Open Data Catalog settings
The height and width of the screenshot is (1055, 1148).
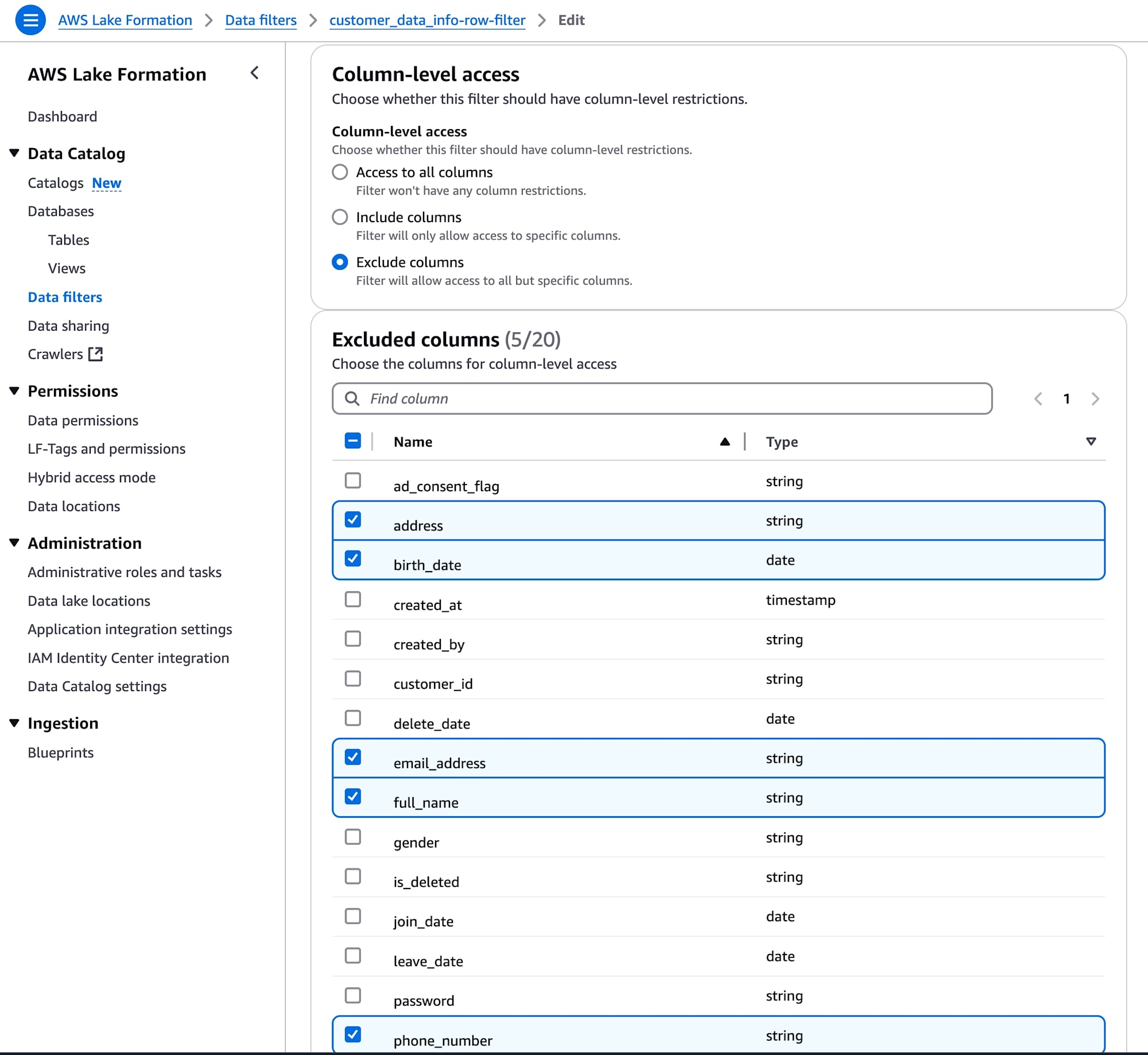97,686
